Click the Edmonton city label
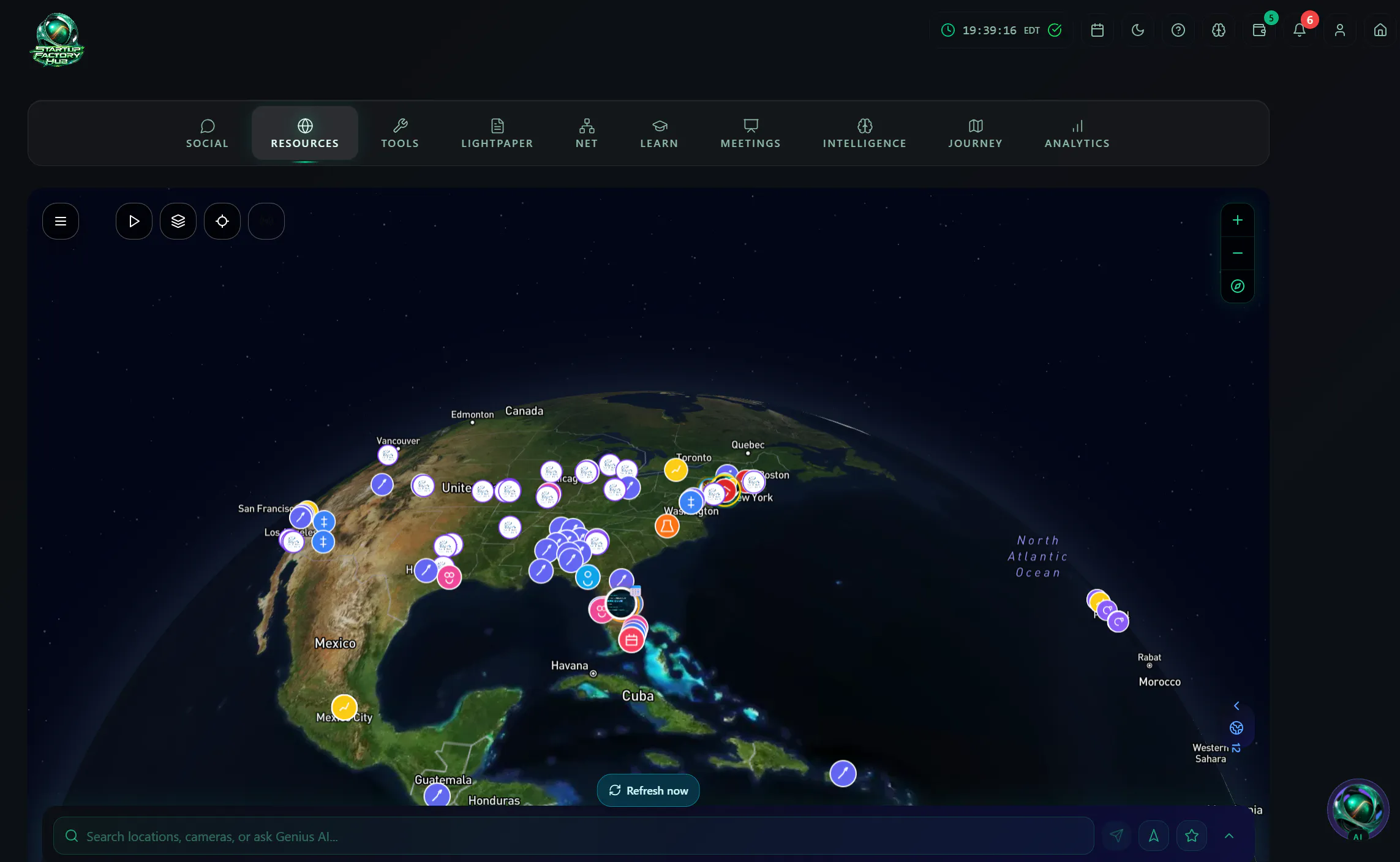The height and width of the screenshot is (862, 1400). pyautogui.click(x=472, y=415)
